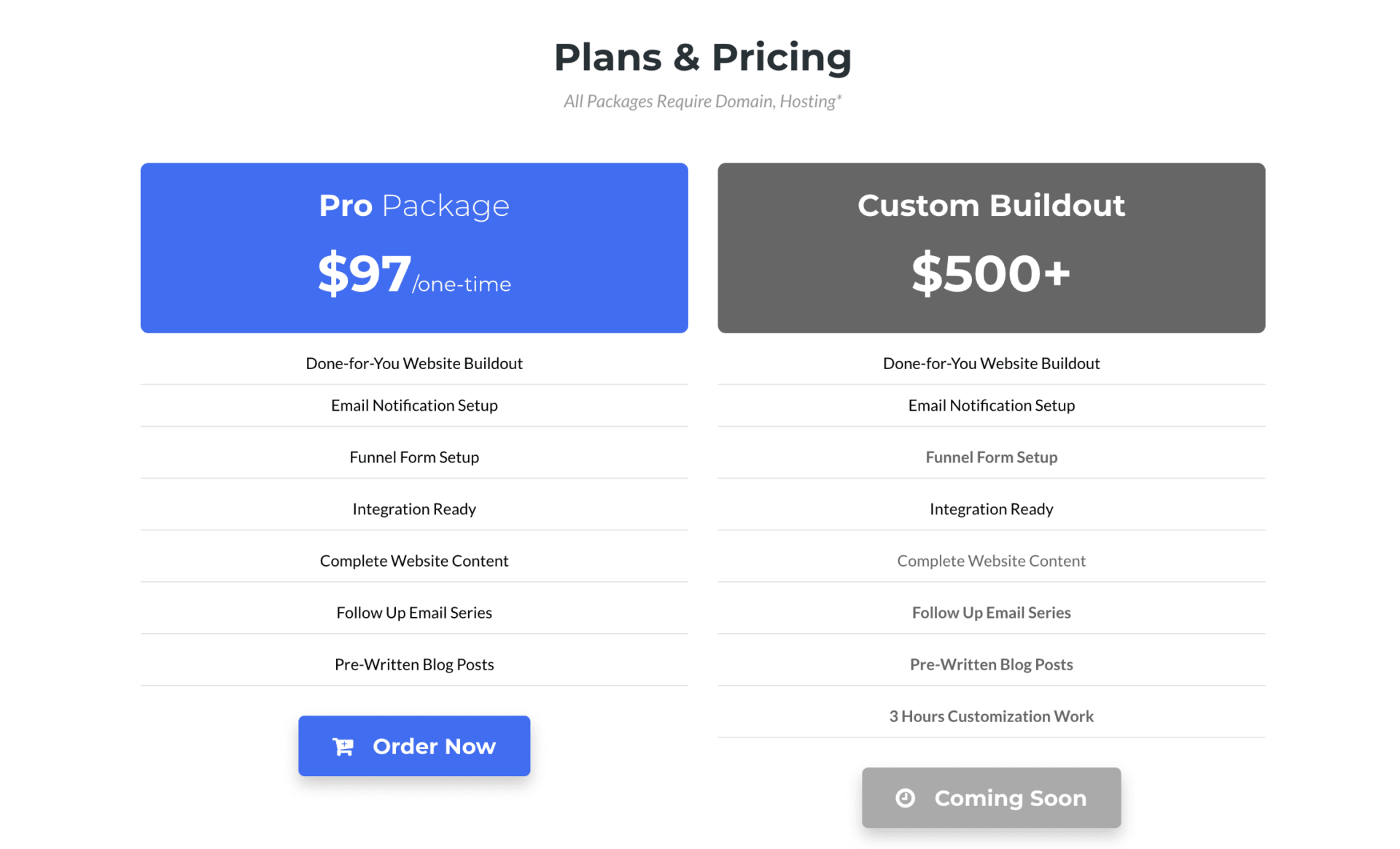Click Follow Up Email Series under Custom Buildout
This screenshot has width=1400, height=849.
click(990, 613)
